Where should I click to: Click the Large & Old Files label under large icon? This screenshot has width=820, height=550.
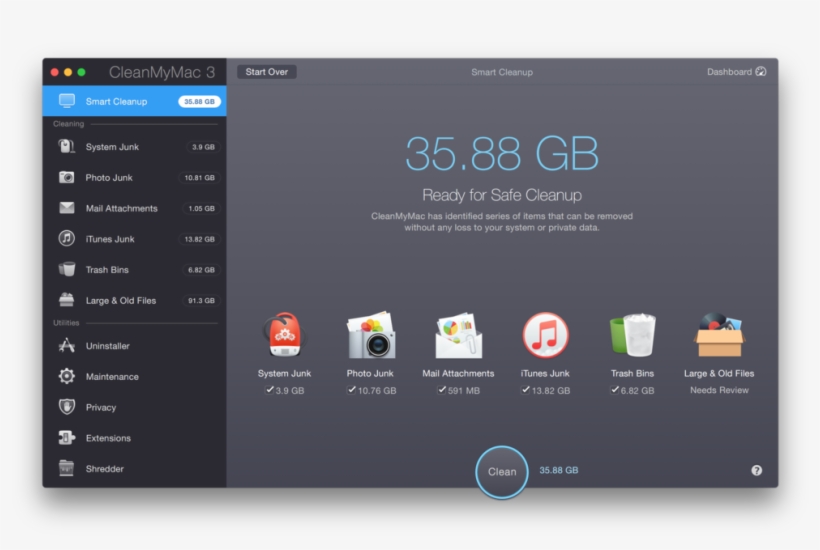coord(719,373)
